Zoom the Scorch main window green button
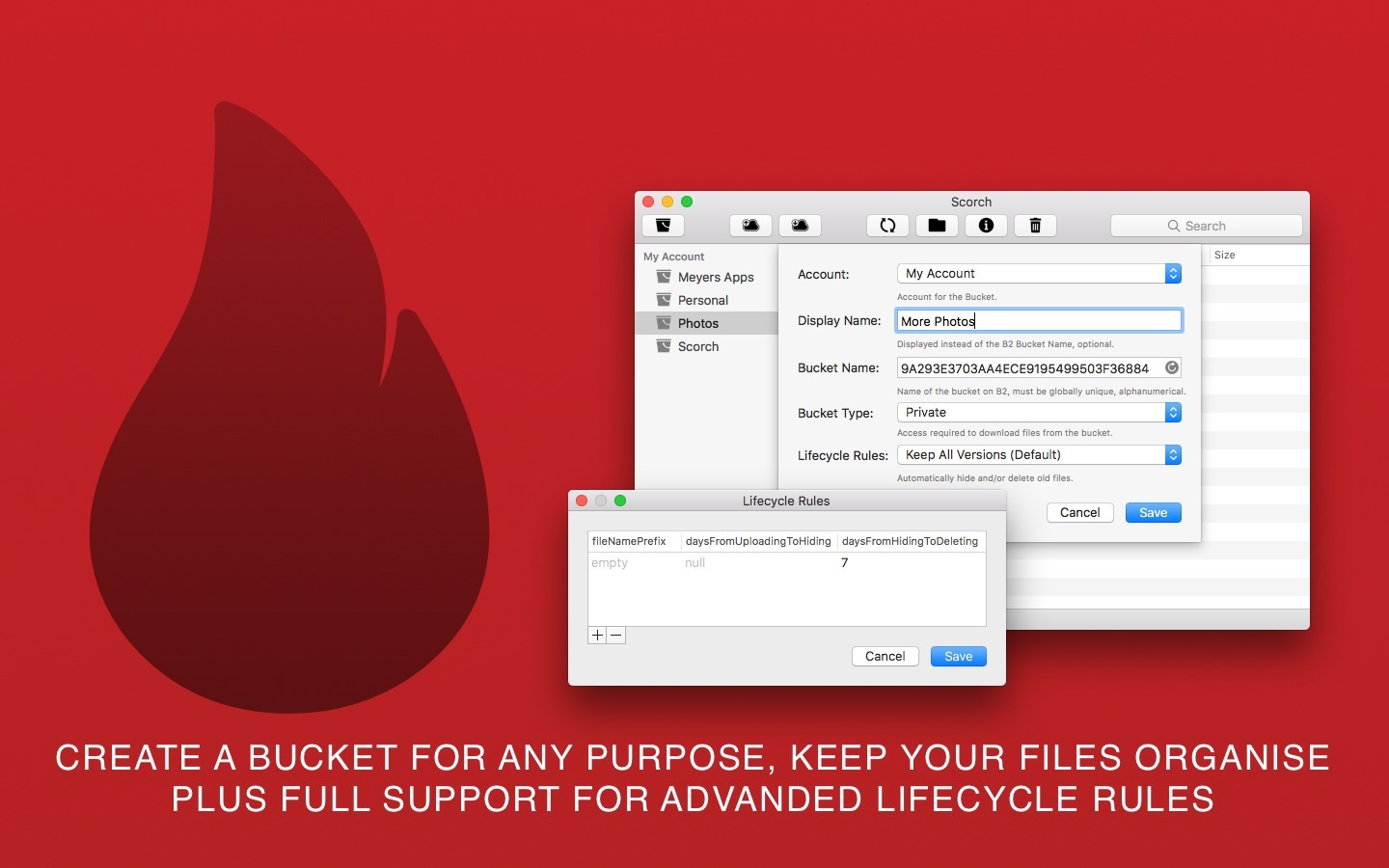 click(x=687, y=202)
